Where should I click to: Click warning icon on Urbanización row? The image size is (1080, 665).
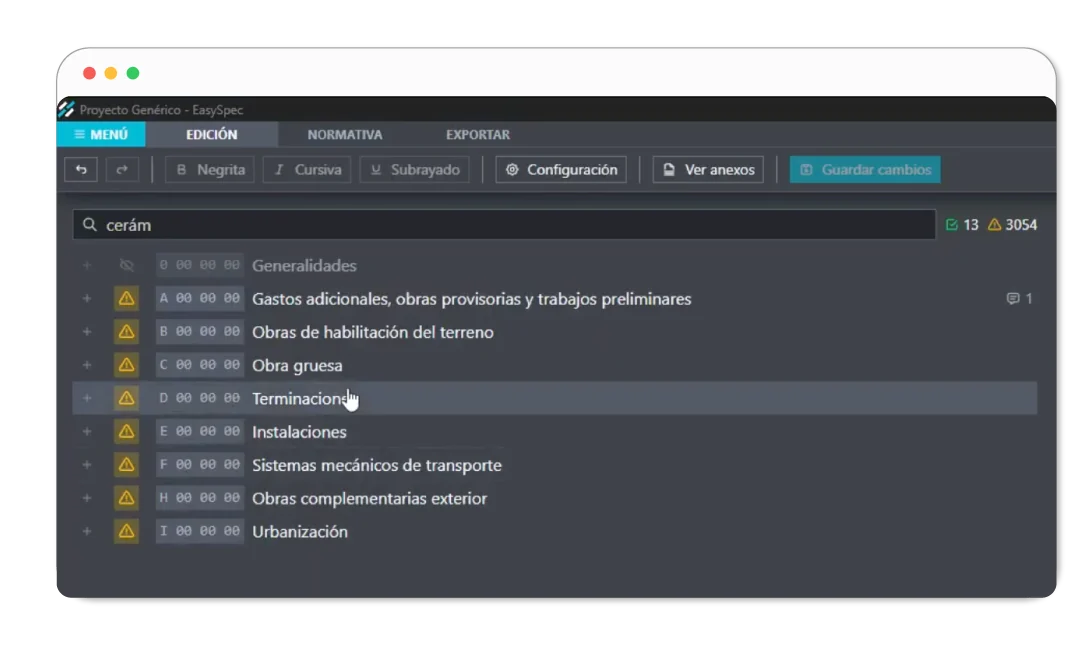coord(126,531)
